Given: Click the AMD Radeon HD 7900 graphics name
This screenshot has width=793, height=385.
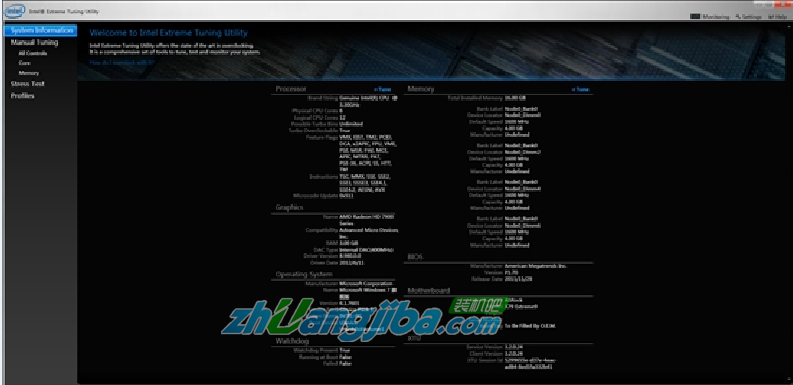Looking at the screenshot, I should click(x=367, y=220).
